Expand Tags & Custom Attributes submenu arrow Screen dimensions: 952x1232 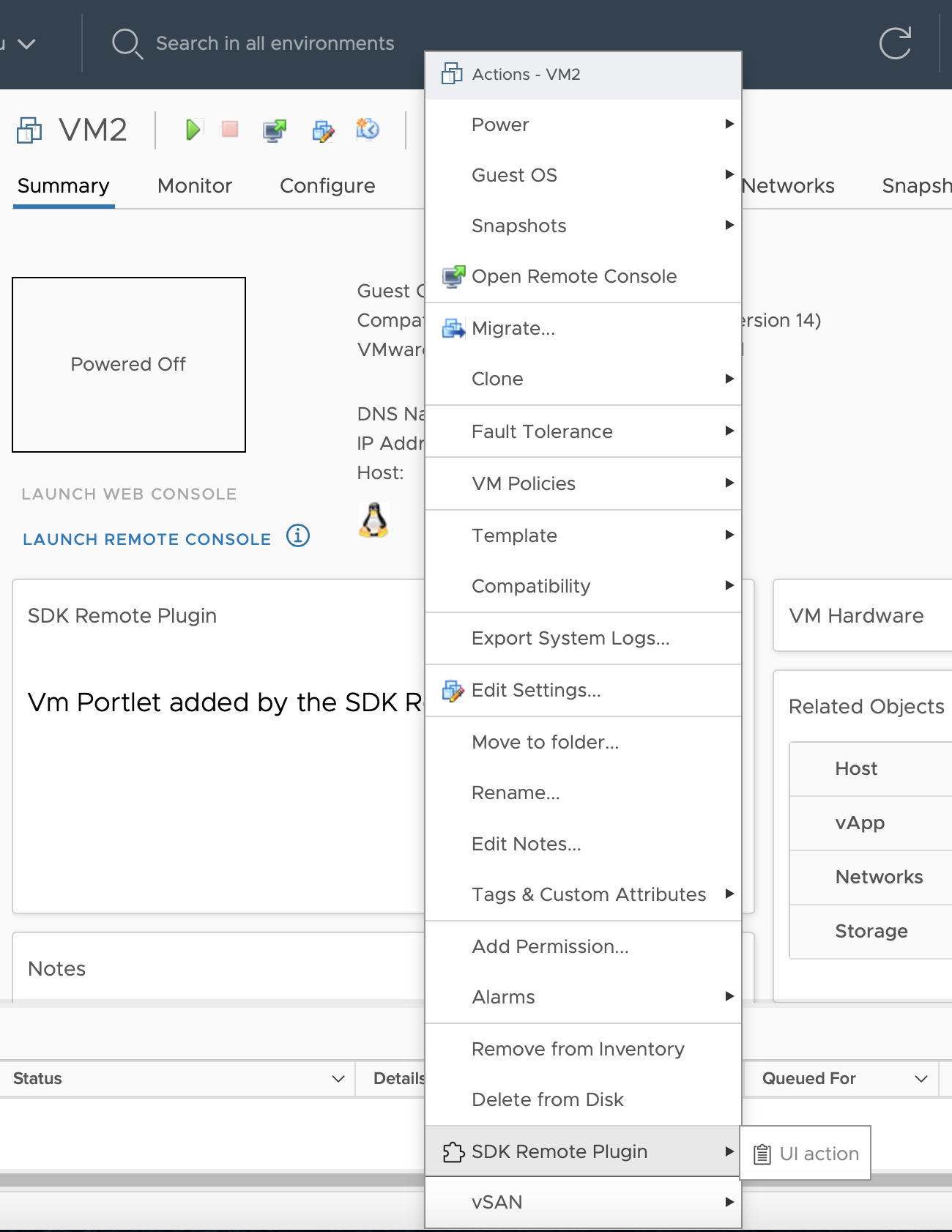coord(729,894)
